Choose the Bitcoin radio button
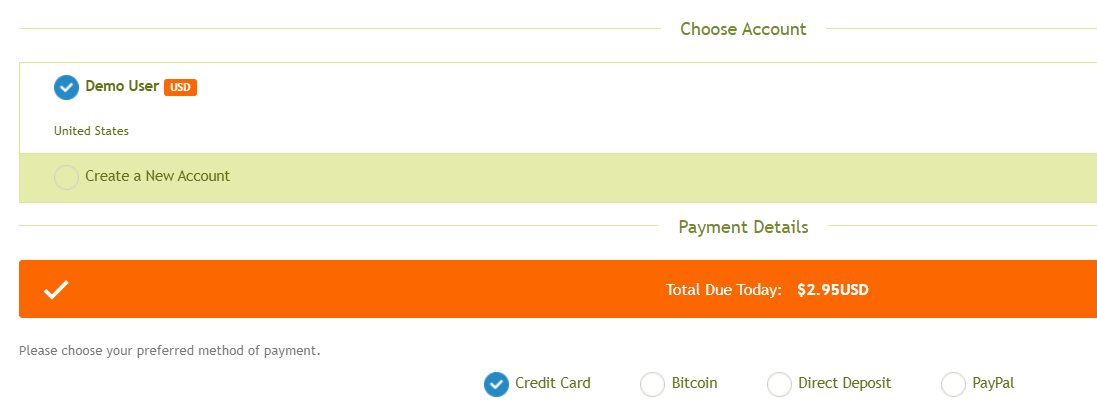Image resolution: width=1097 pixels, height=405 pixels. pyautogui.click(x=653, y=384)
